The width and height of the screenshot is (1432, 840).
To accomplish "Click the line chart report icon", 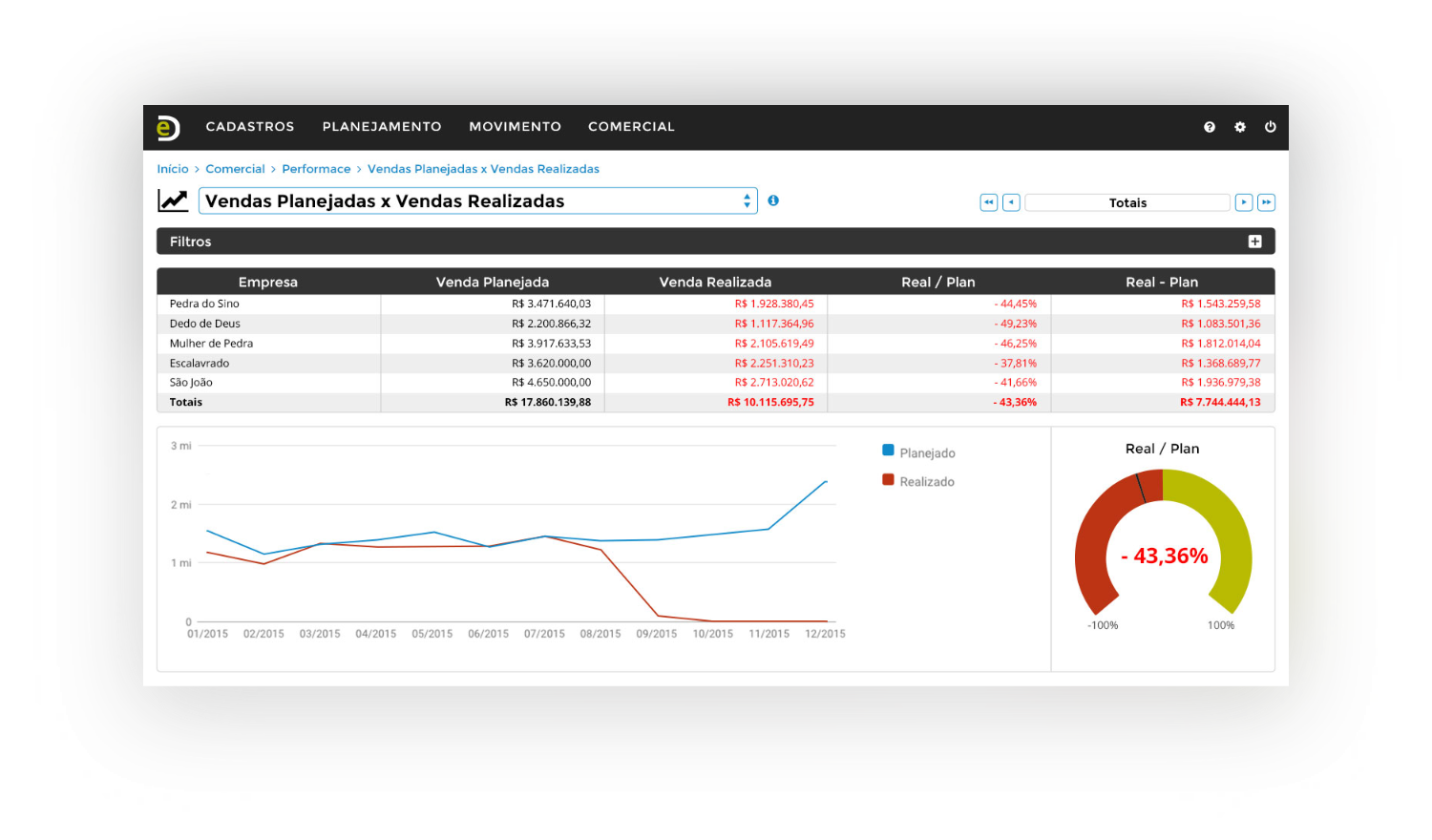I will point(173,200).
